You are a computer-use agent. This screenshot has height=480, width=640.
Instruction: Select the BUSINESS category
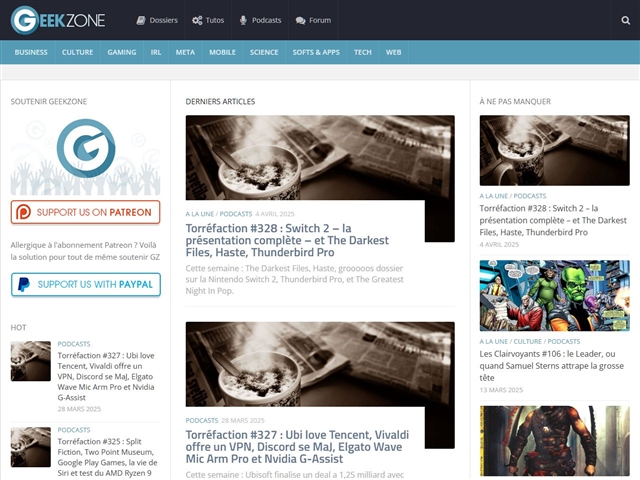pos(31,52)
